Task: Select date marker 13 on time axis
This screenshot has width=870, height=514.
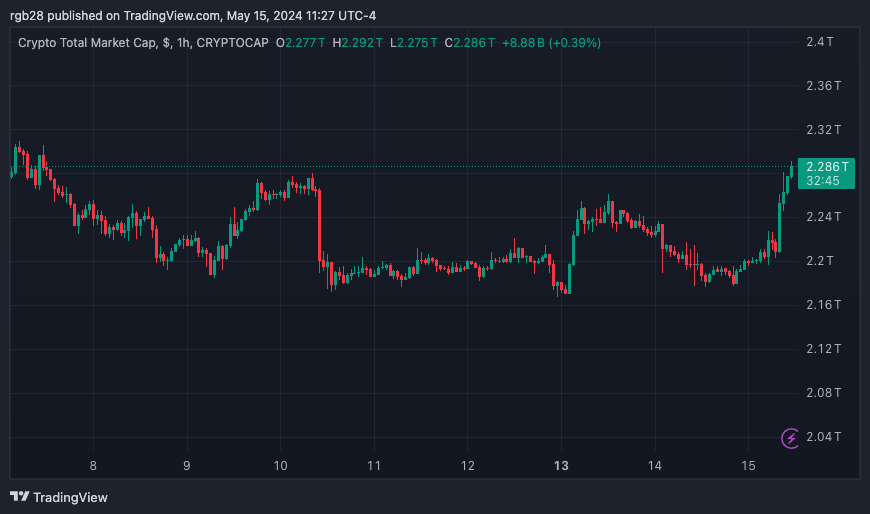Action: pos(561,466)
